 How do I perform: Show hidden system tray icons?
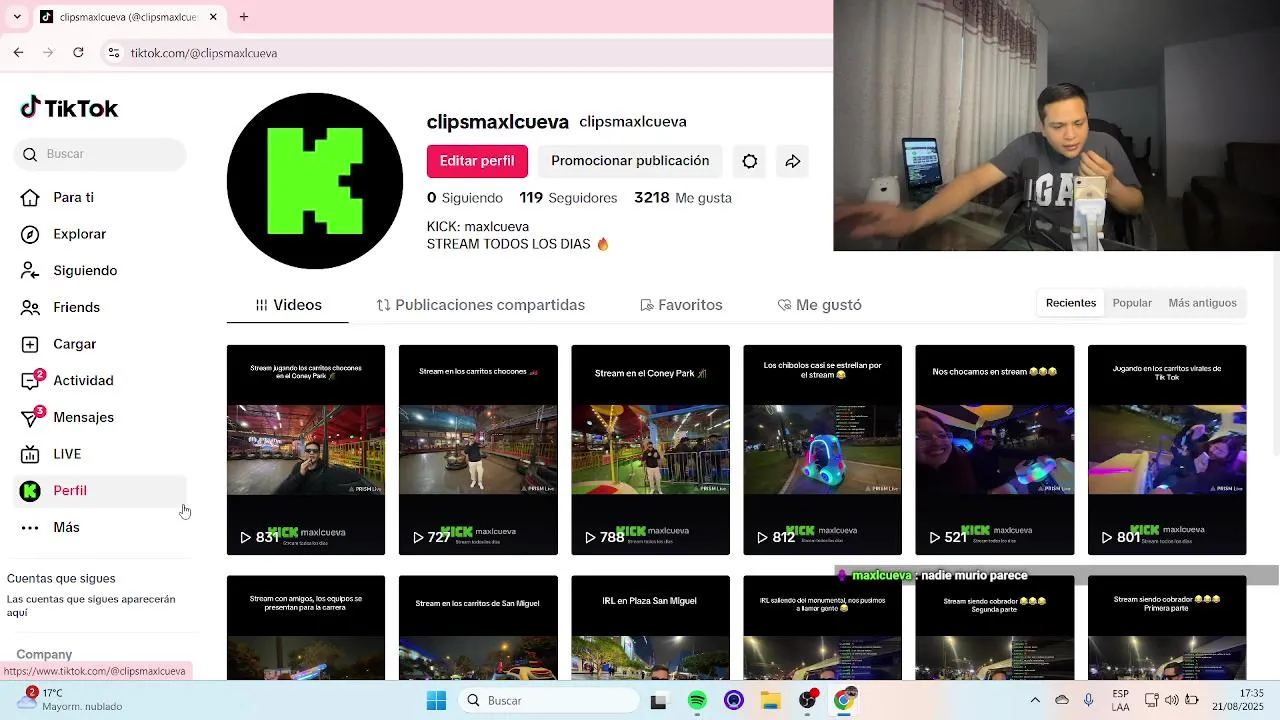click(x=1035, y=700)
